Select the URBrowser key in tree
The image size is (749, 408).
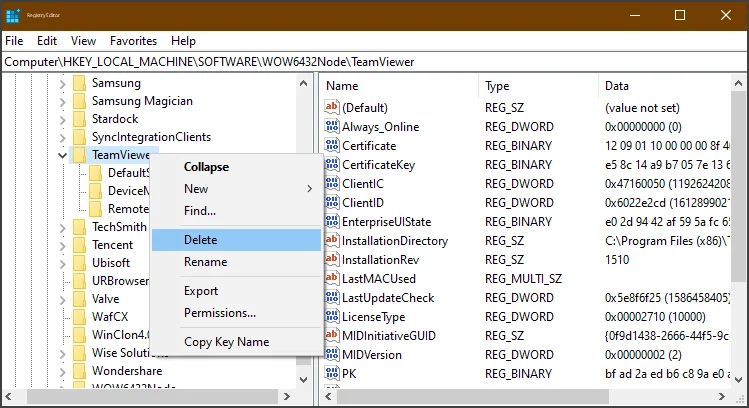(x=120, y=281)
